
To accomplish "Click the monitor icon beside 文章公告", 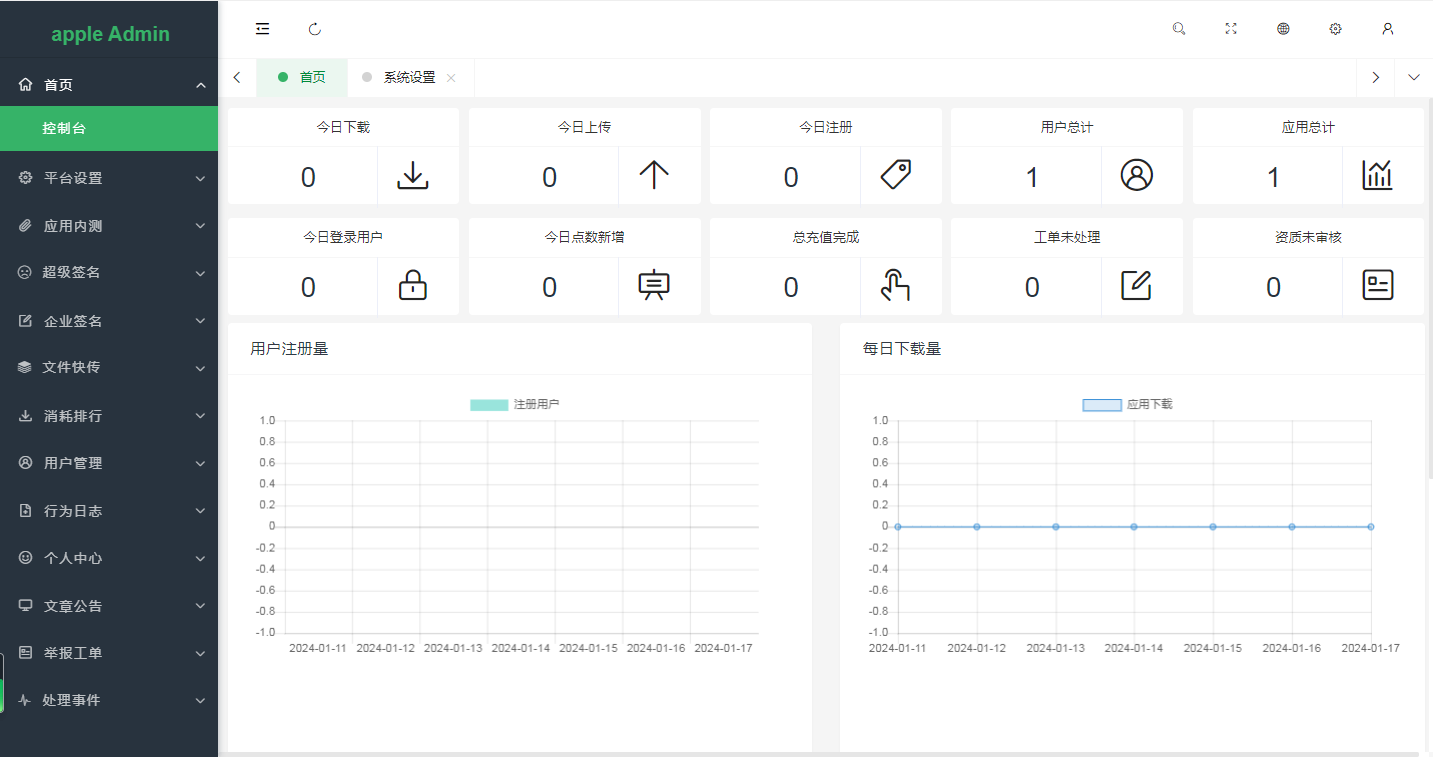I will (x=26, y=606).
